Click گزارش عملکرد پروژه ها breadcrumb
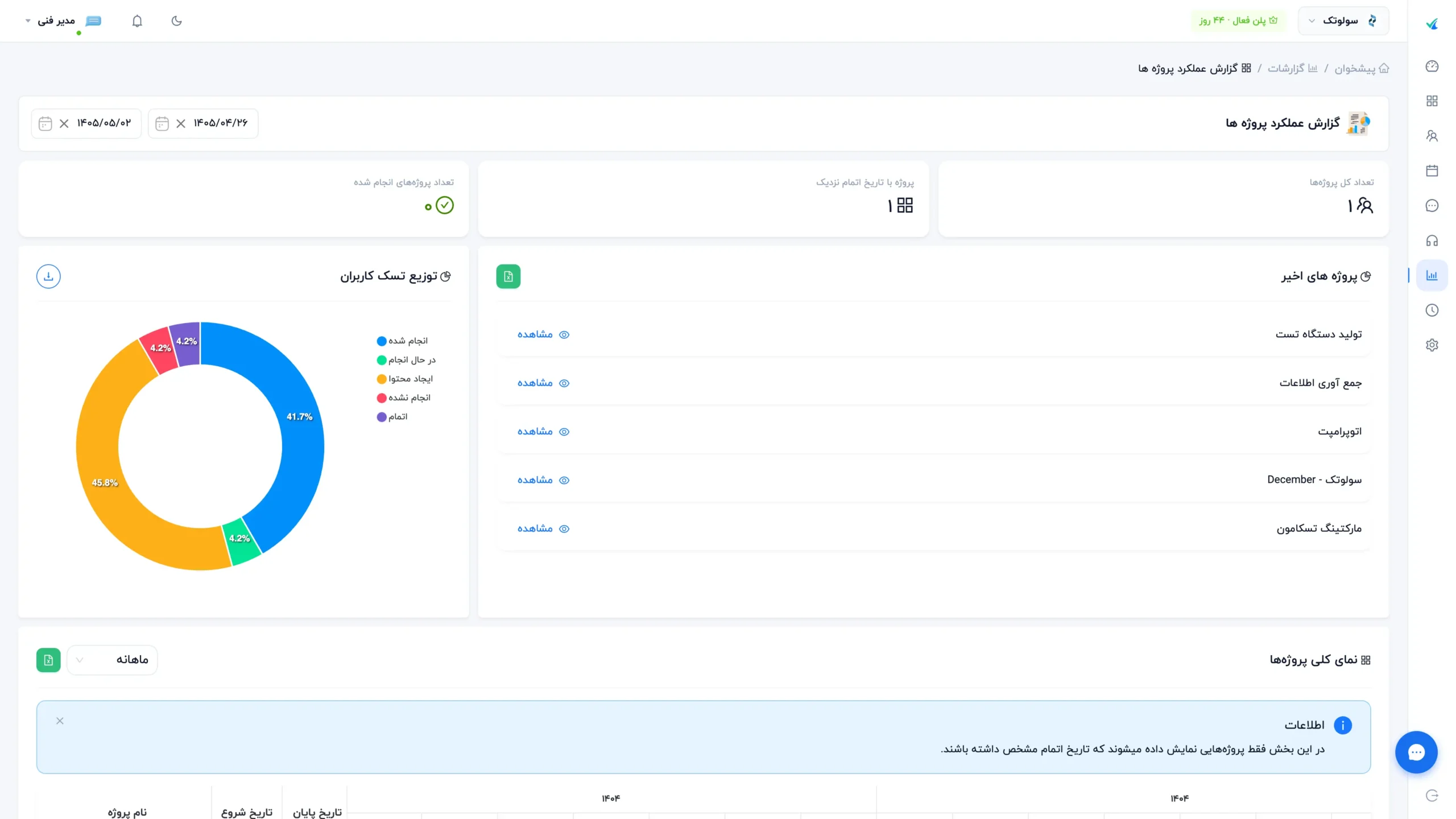Viewport: 1456px width, 819px height. (1194, 68)
